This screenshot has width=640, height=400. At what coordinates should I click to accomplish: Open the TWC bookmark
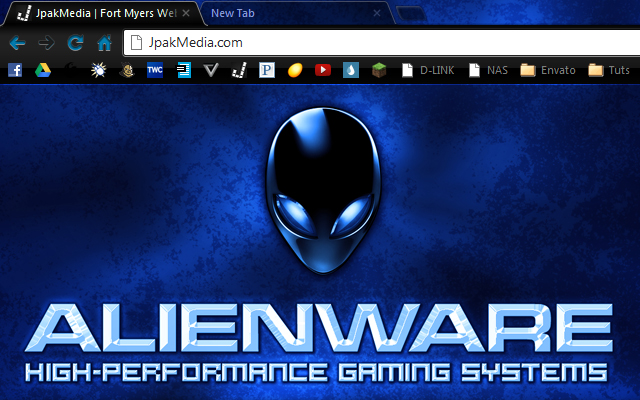point(155,70)
